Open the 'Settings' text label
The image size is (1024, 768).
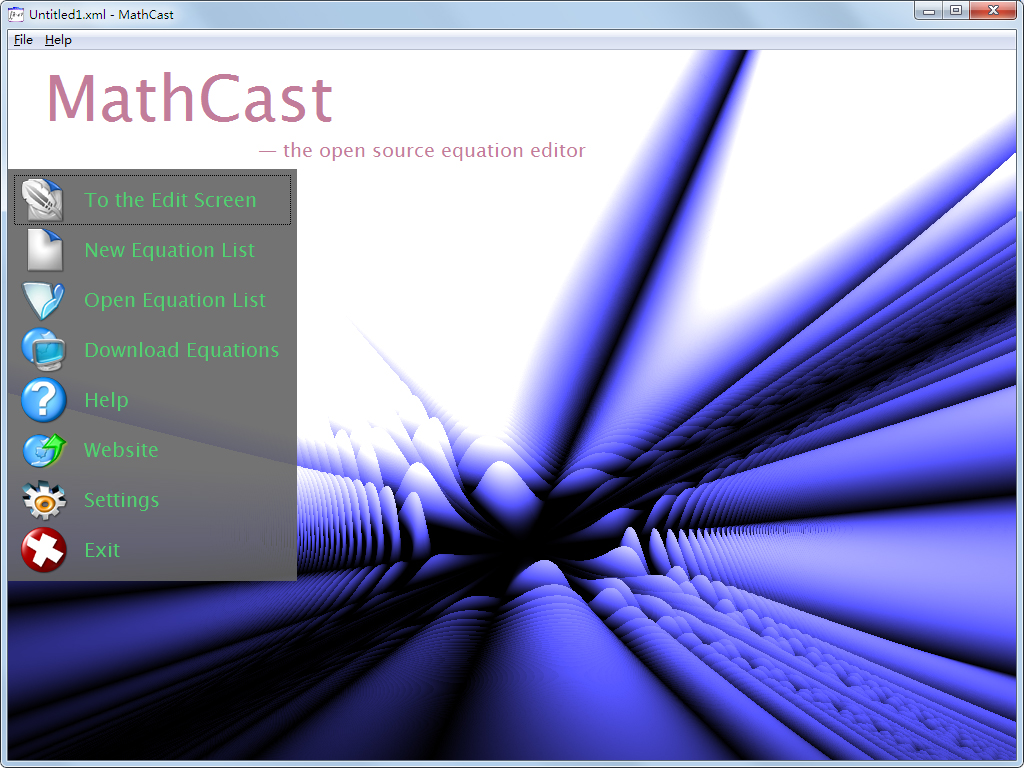pos(121,500)
